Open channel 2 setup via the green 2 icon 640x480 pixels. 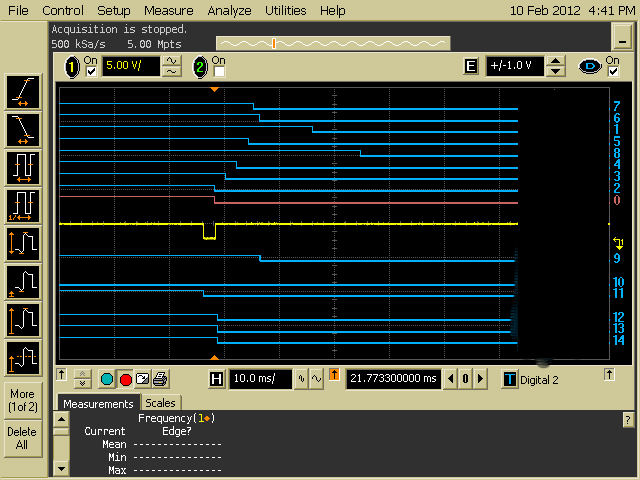pyautogui.click(x=200, y=67)
